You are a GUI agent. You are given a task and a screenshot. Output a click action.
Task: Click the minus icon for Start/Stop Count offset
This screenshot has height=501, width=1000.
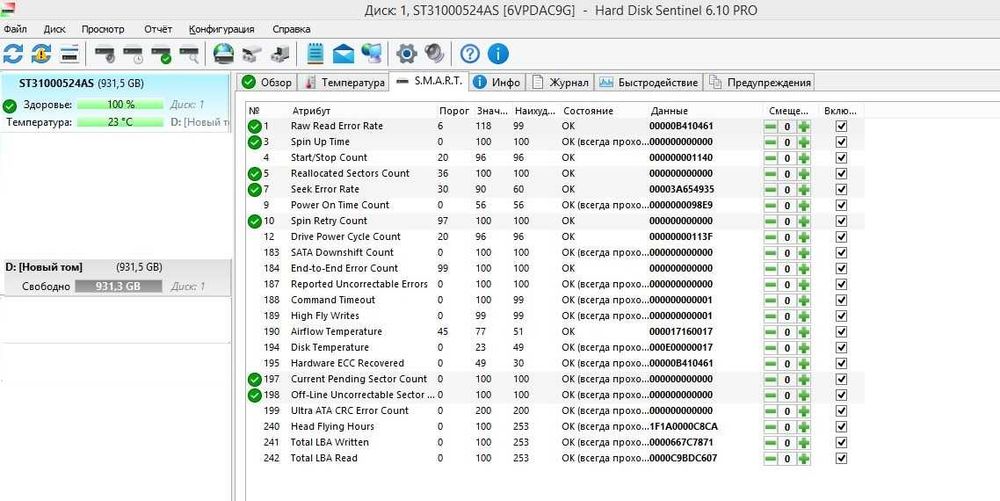click(x=770, y=158)
